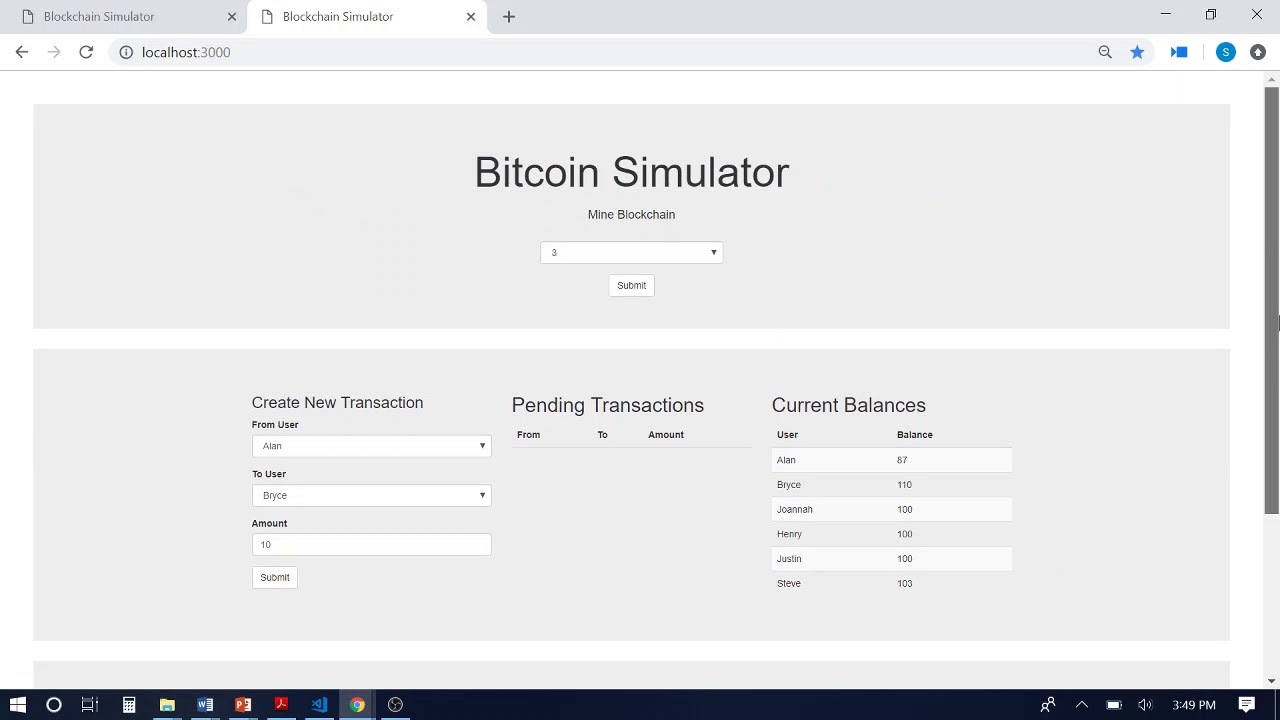Click the Chrome icon on taskbar

click(357, 705)
